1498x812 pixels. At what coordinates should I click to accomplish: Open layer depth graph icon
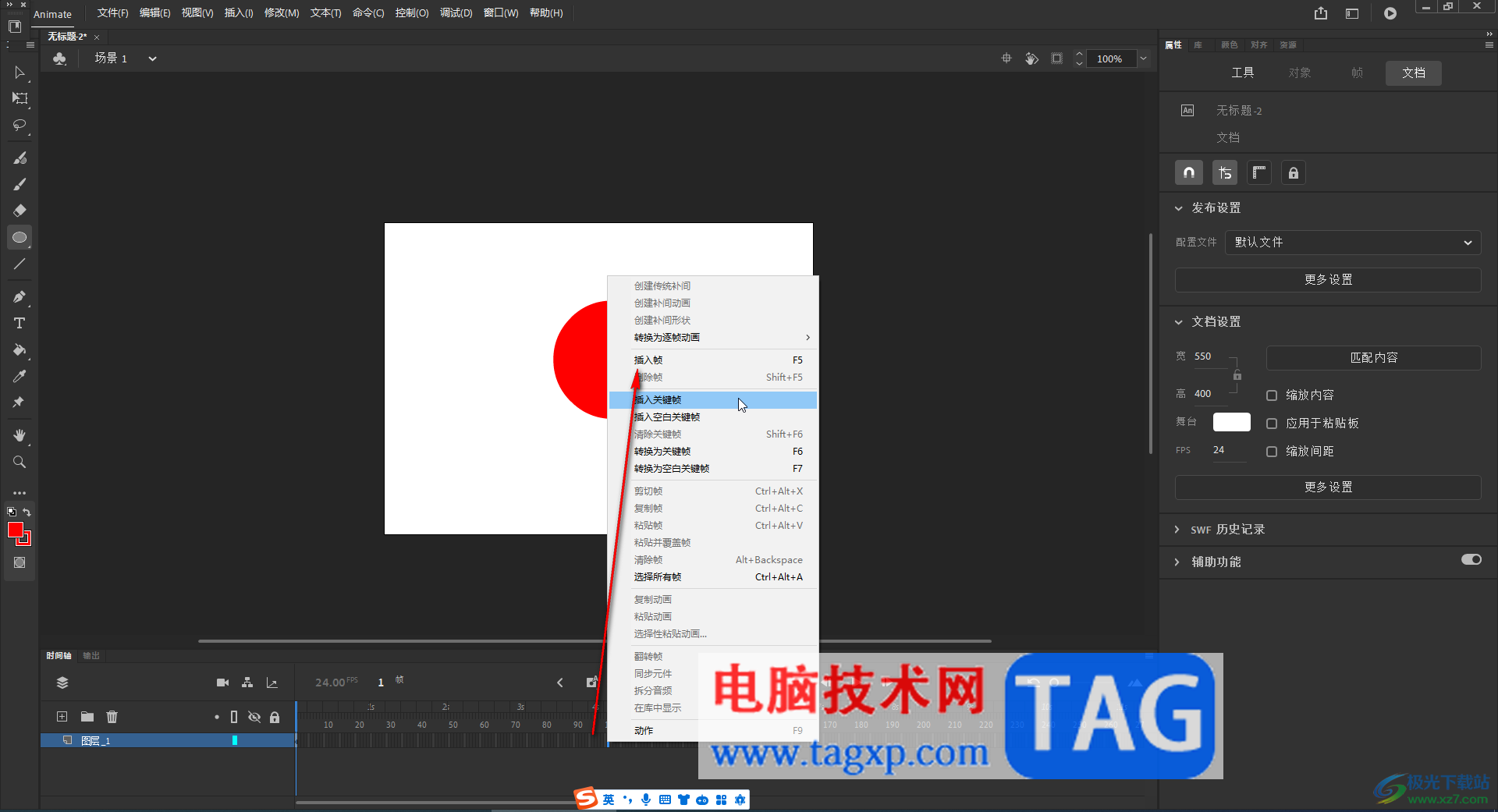[x=272, y=683]
